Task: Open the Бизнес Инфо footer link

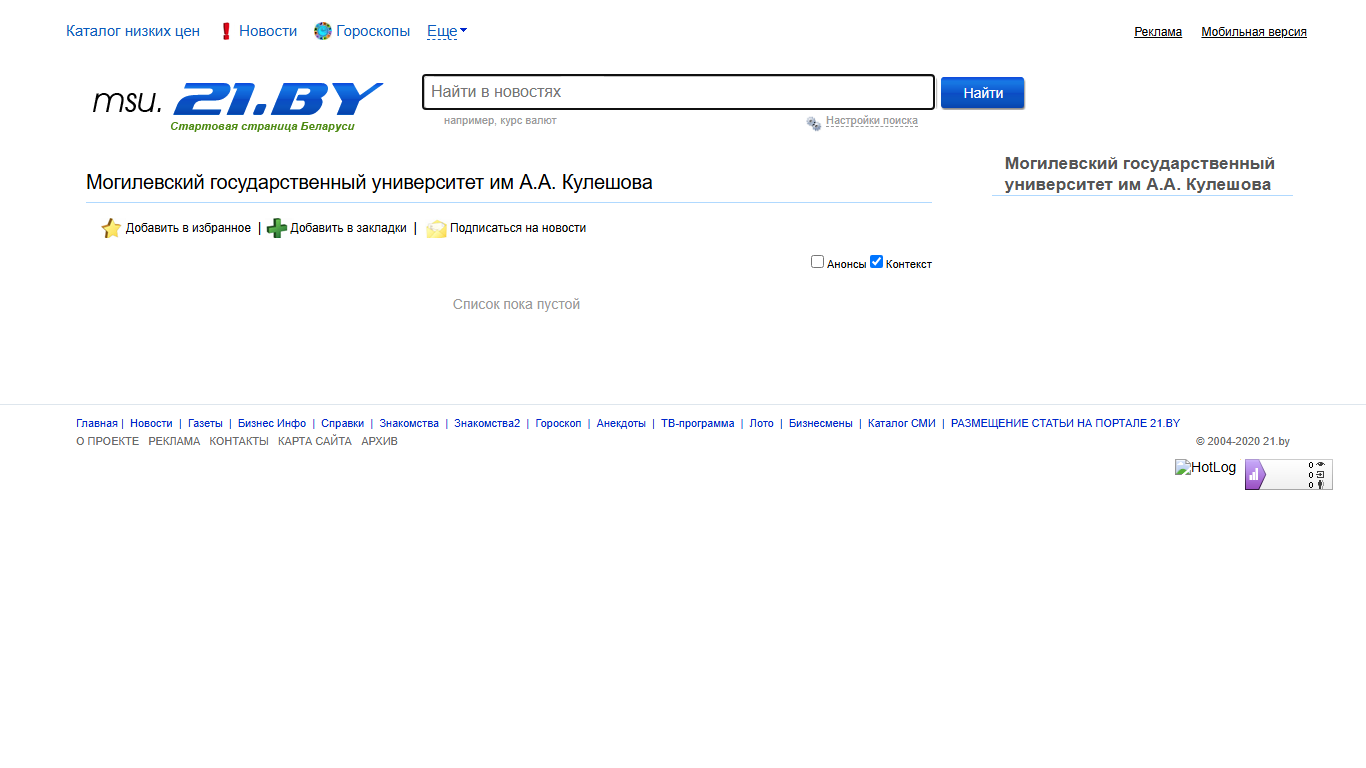Action: [x=272, y=424]
